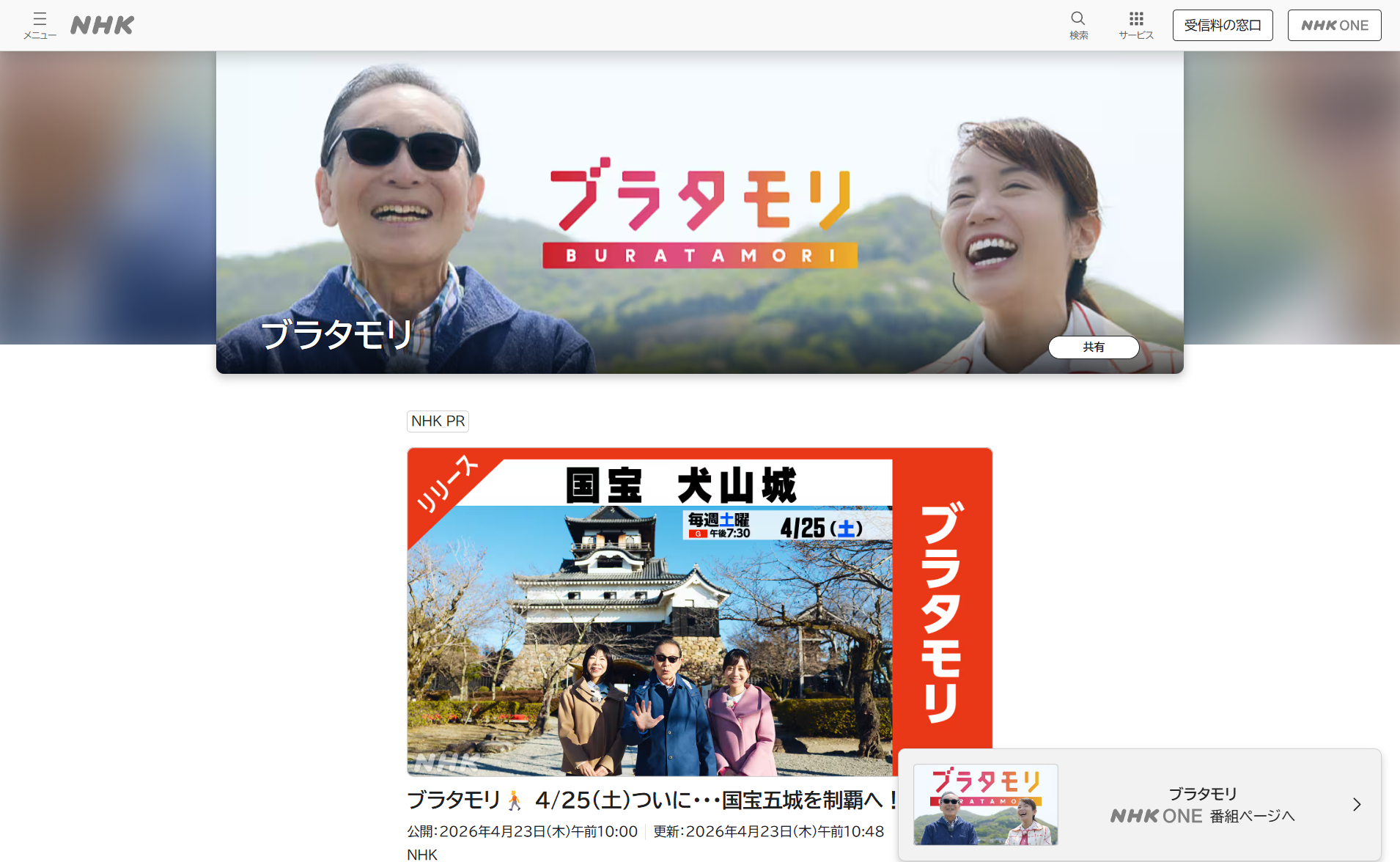Image resolution: width=1400 pixels, height=862 pixels.
Task: Click the リリース corner ribbon on thumbnail
Action: click(446, 485)
